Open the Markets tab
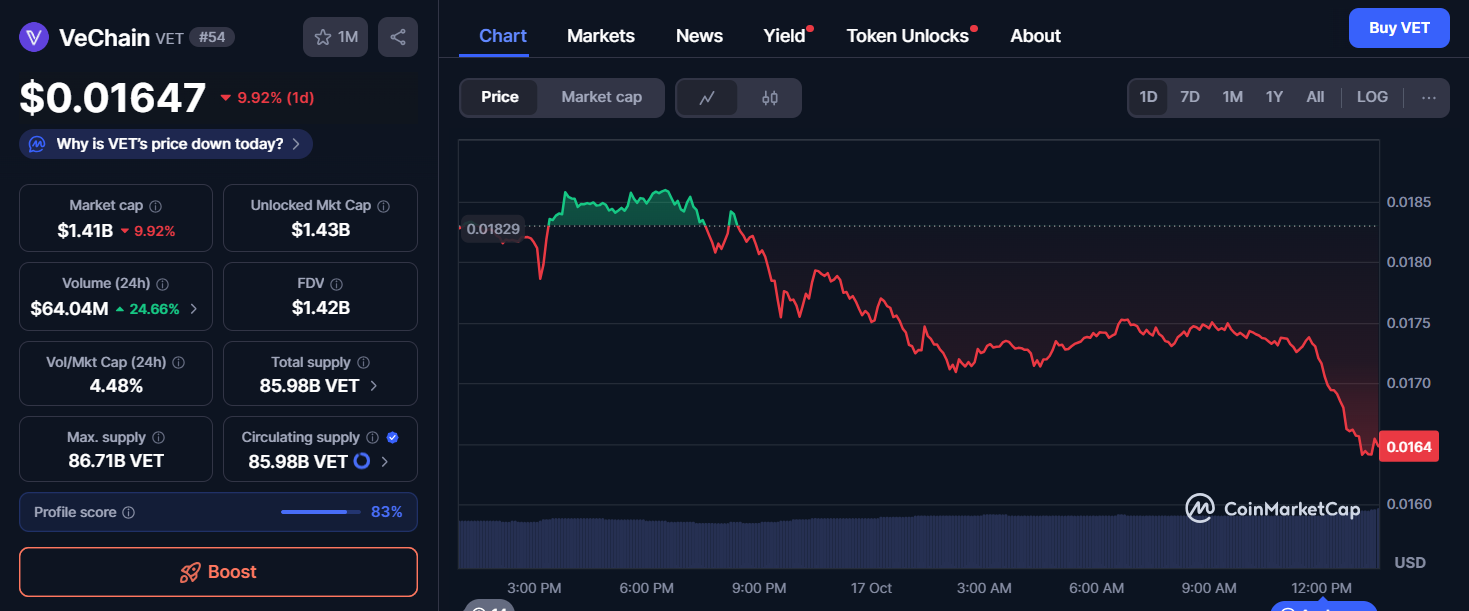The height and width of the screenshot is (611, 1469). [x=600, y=35]
